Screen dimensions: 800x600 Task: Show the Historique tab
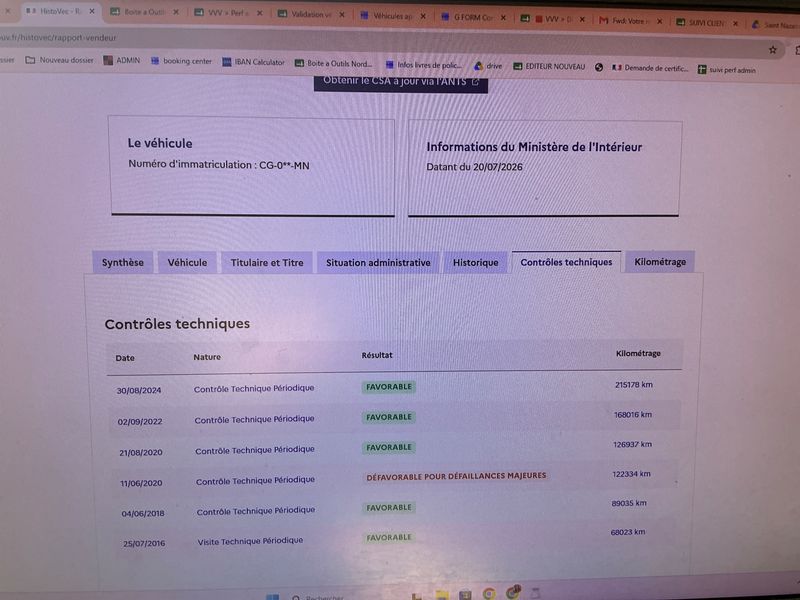(x=476, y=263)
